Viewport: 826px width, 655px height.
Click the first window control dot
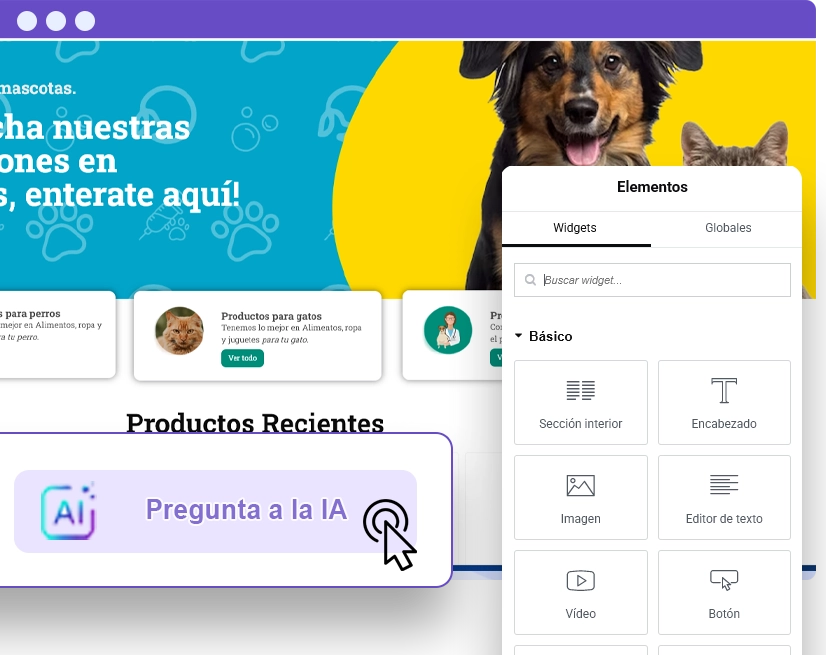point(27,20)
